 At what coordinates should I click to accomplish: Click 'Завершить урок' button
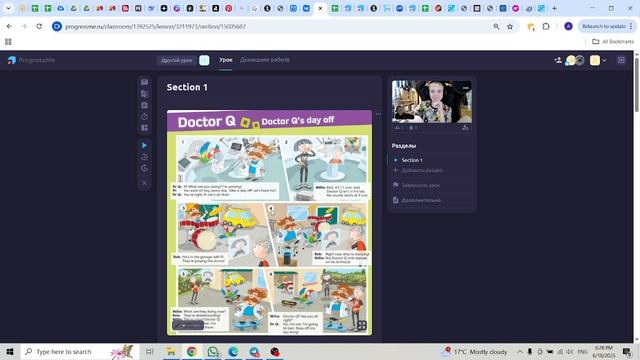[420, 185]
